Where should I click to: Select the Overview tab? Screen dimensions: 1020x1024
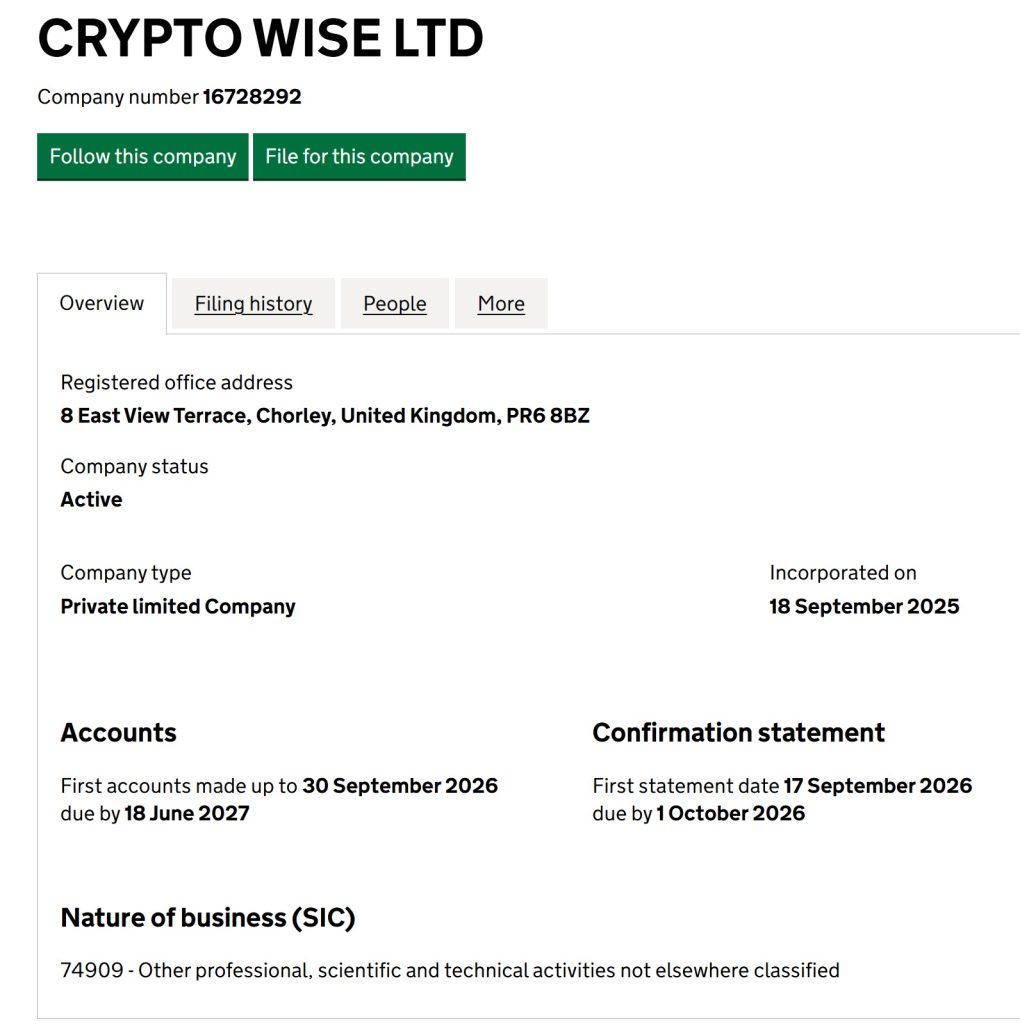click(102, 303)
